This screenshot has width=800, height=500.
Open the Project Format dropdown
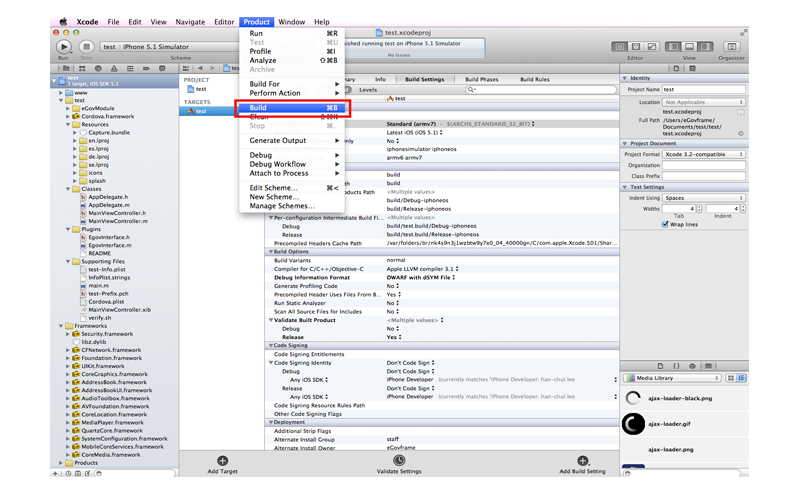point(705,154)
